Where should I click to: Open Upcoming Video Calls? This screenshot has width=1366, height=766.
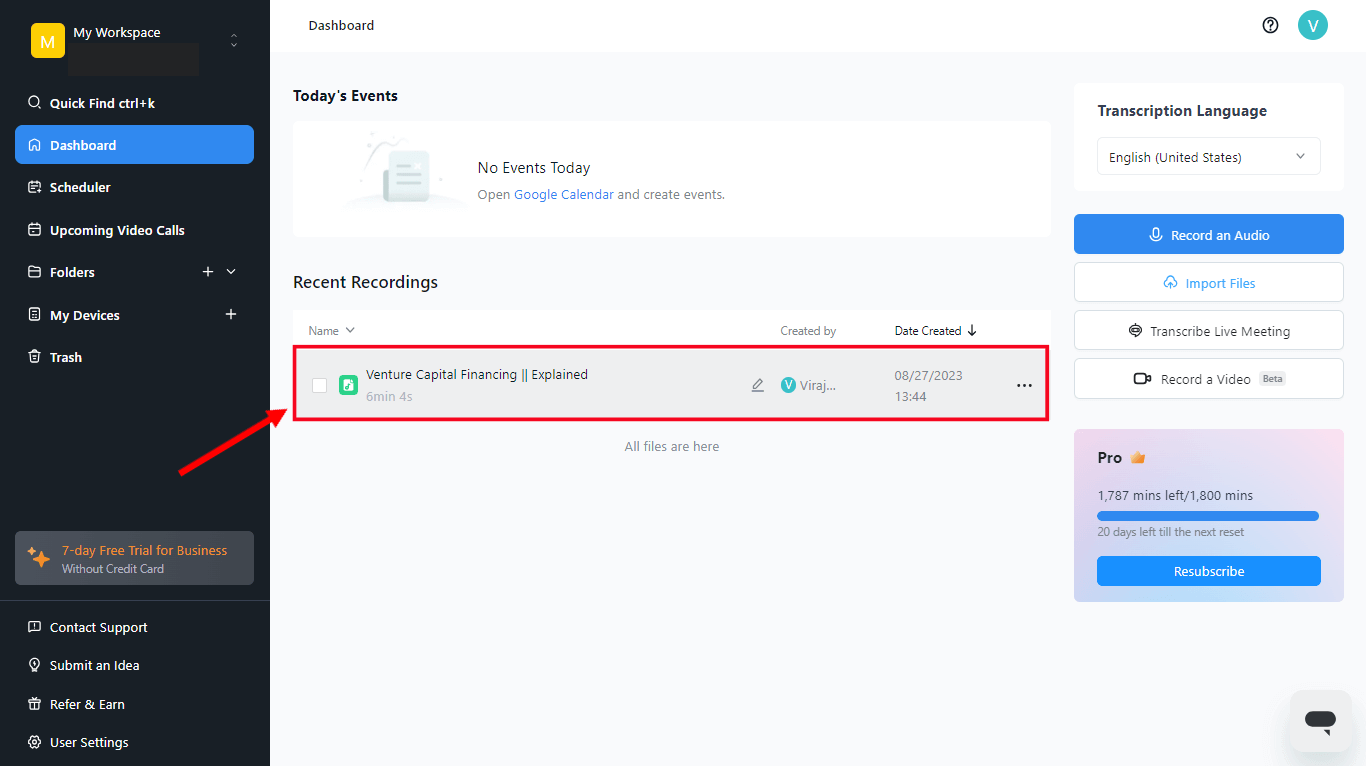117,230
